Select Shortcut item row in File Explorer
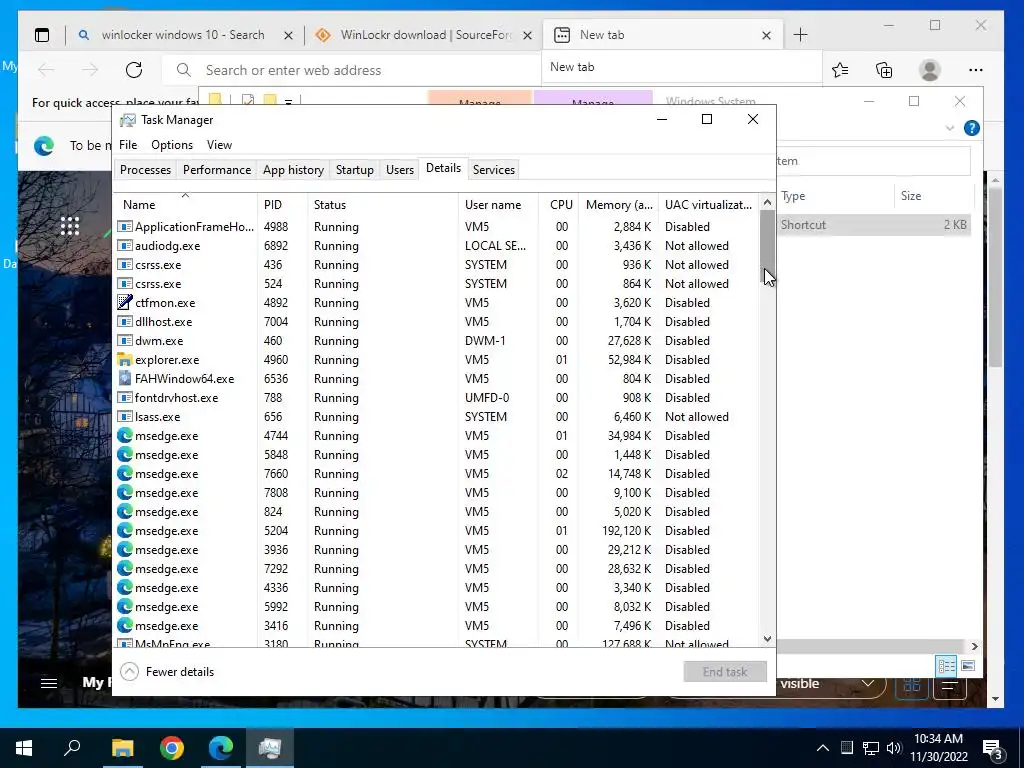The width and height of the screenshot is (1024, 768). coord(874,225)
